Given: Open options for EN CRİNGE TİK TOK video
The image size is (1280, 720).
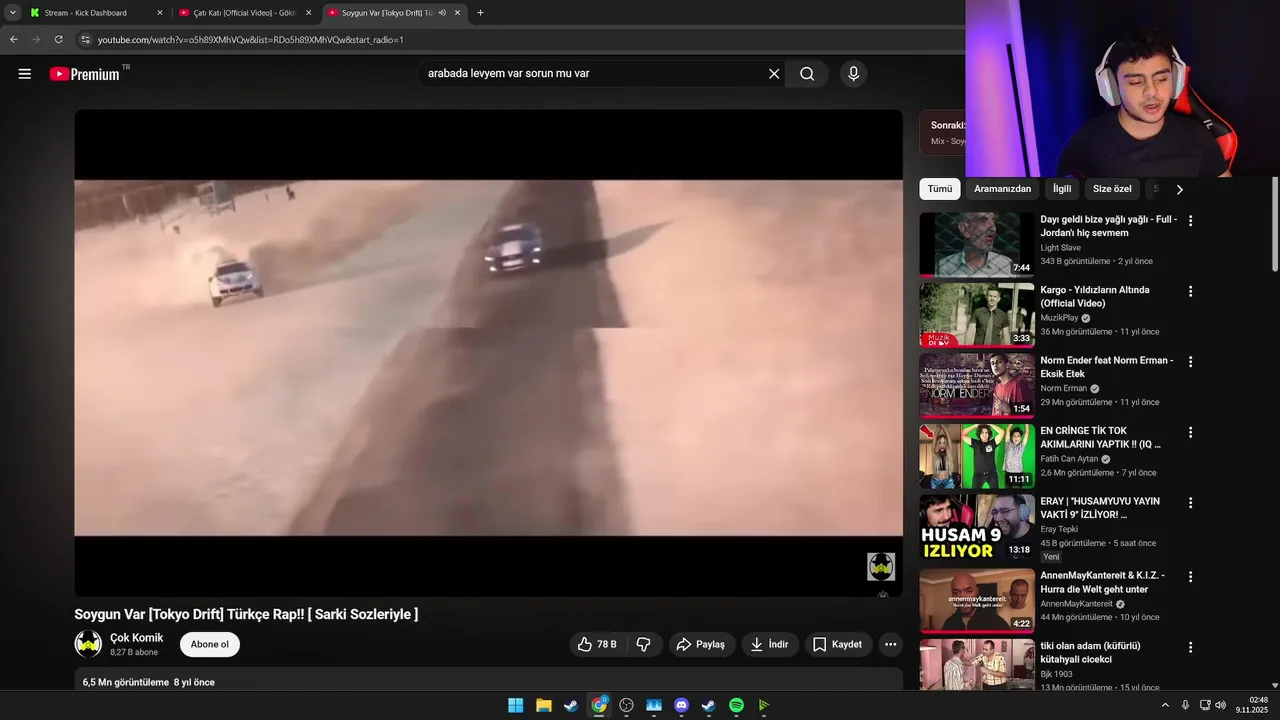Looking at the screenshot, I should [x=1190, y=433].
